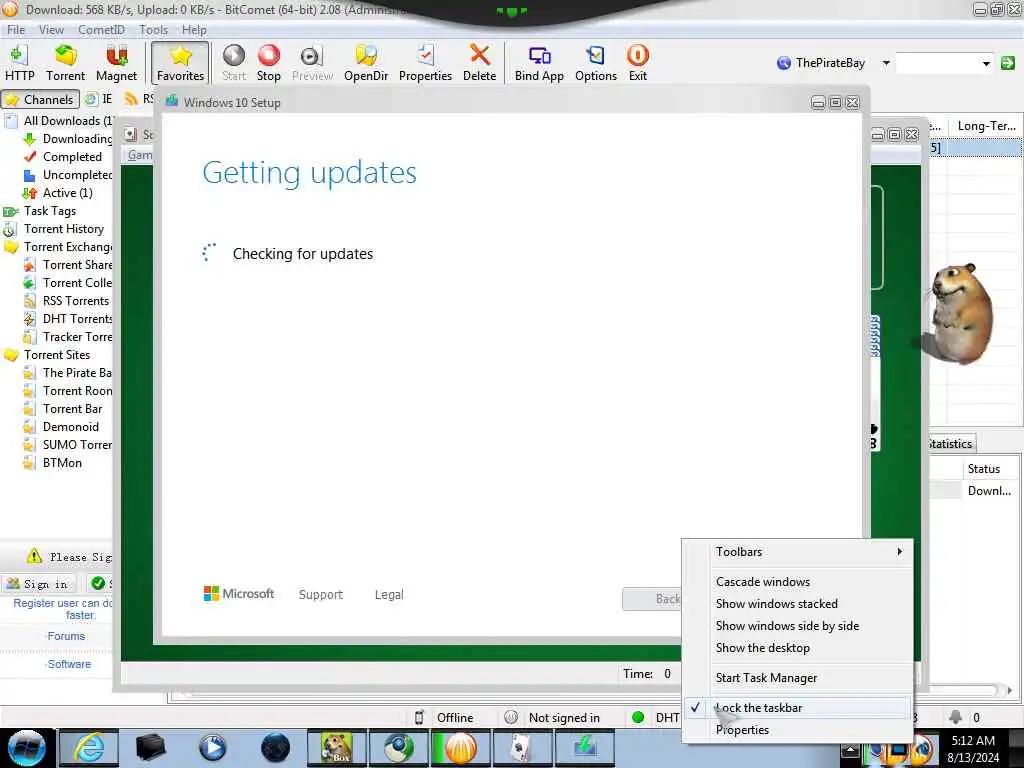Switch to the IE tab
Viewport: 1024px width, 768px height.
(99, 99)
